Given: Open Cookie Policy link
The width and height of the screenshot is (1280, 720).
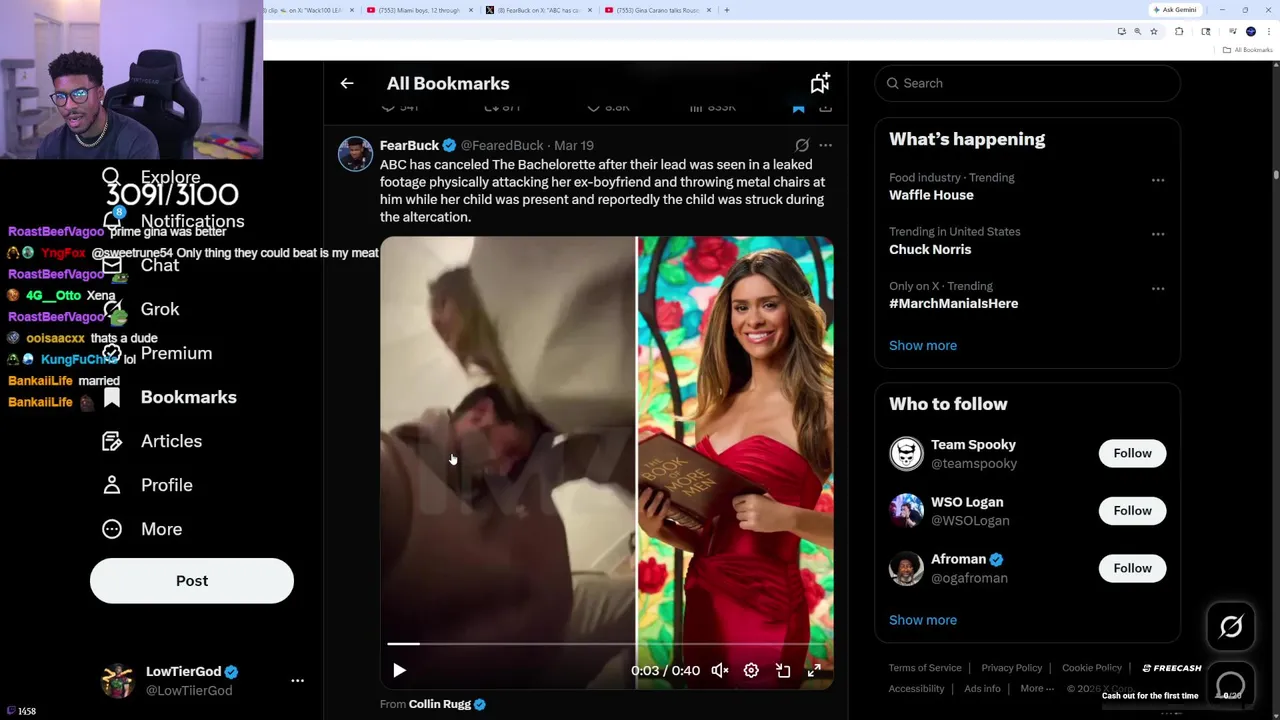Looking at the screenshot, I should (1092, 668).
